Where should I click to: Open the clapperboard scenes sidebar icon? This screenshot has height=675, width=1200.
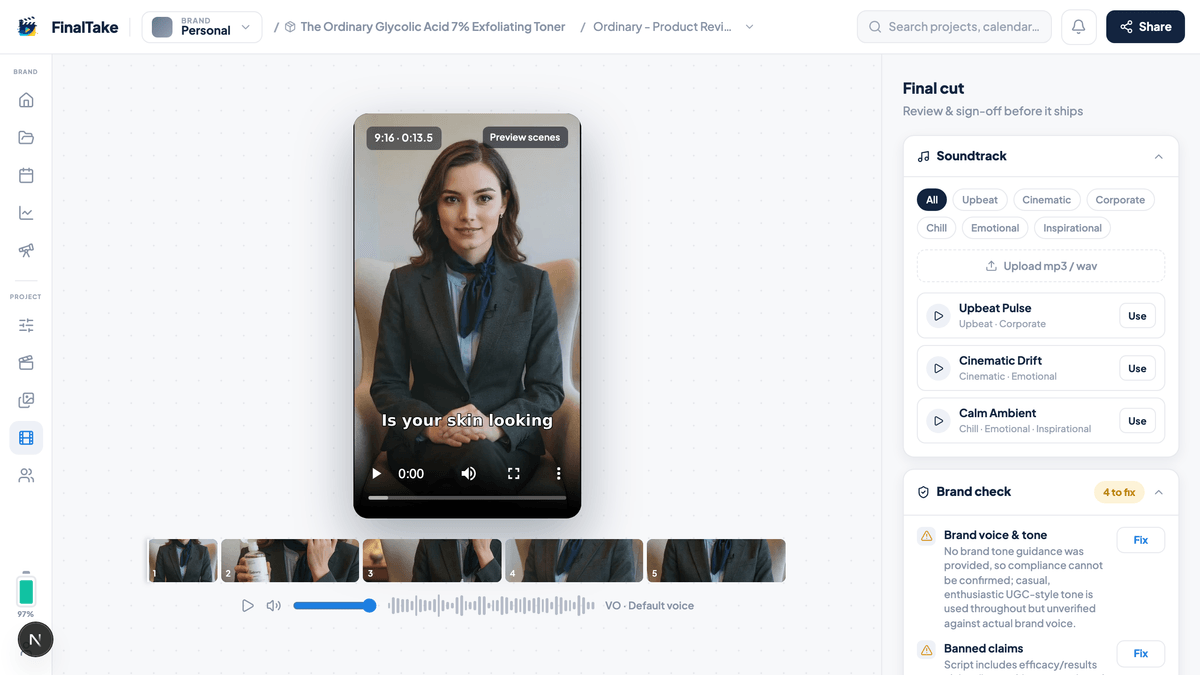(x=26, y=363)
